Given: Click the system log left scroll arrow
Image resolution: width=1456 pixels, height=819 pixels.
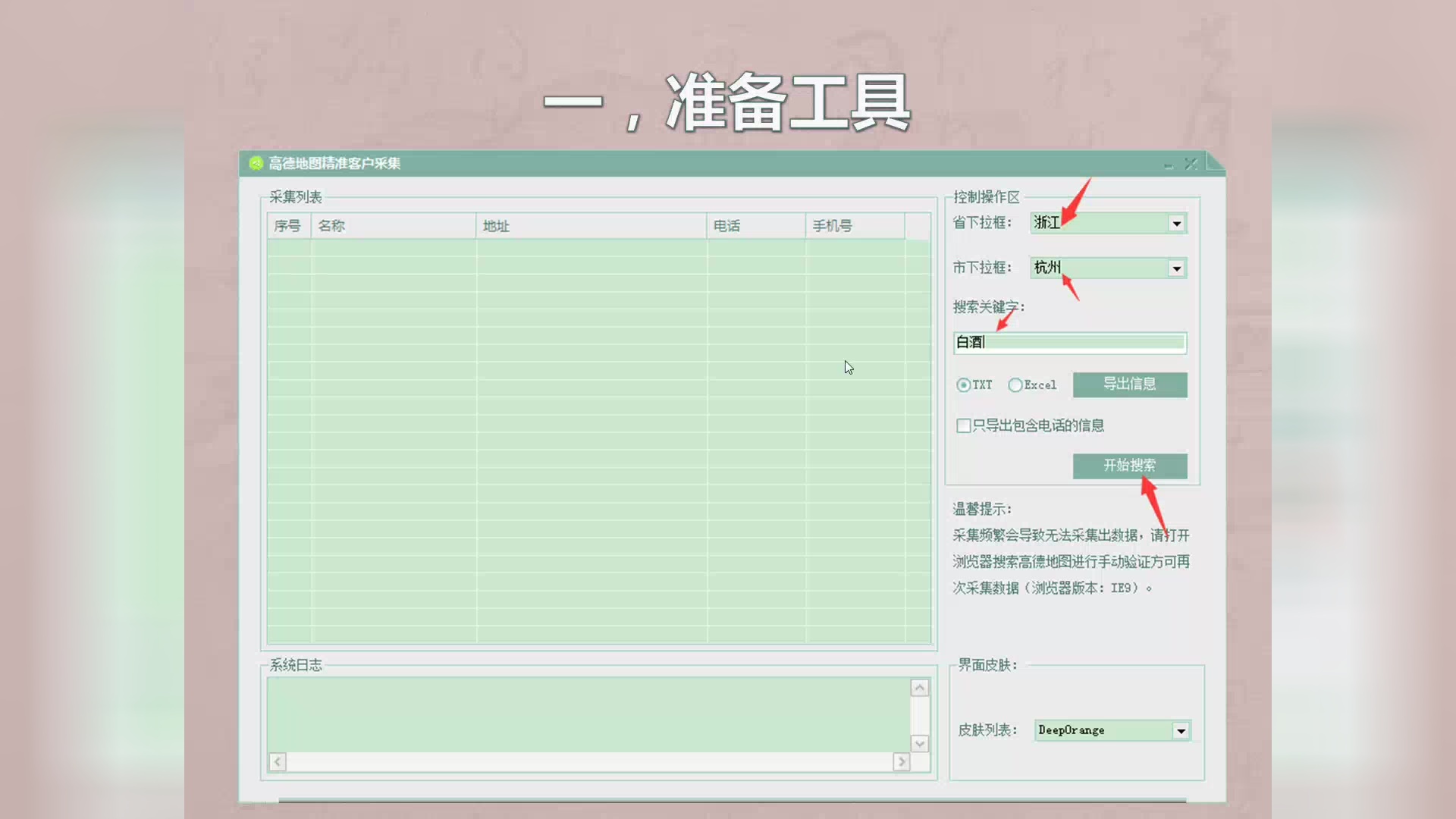Looking at the screenshot, I should [278, 762].
